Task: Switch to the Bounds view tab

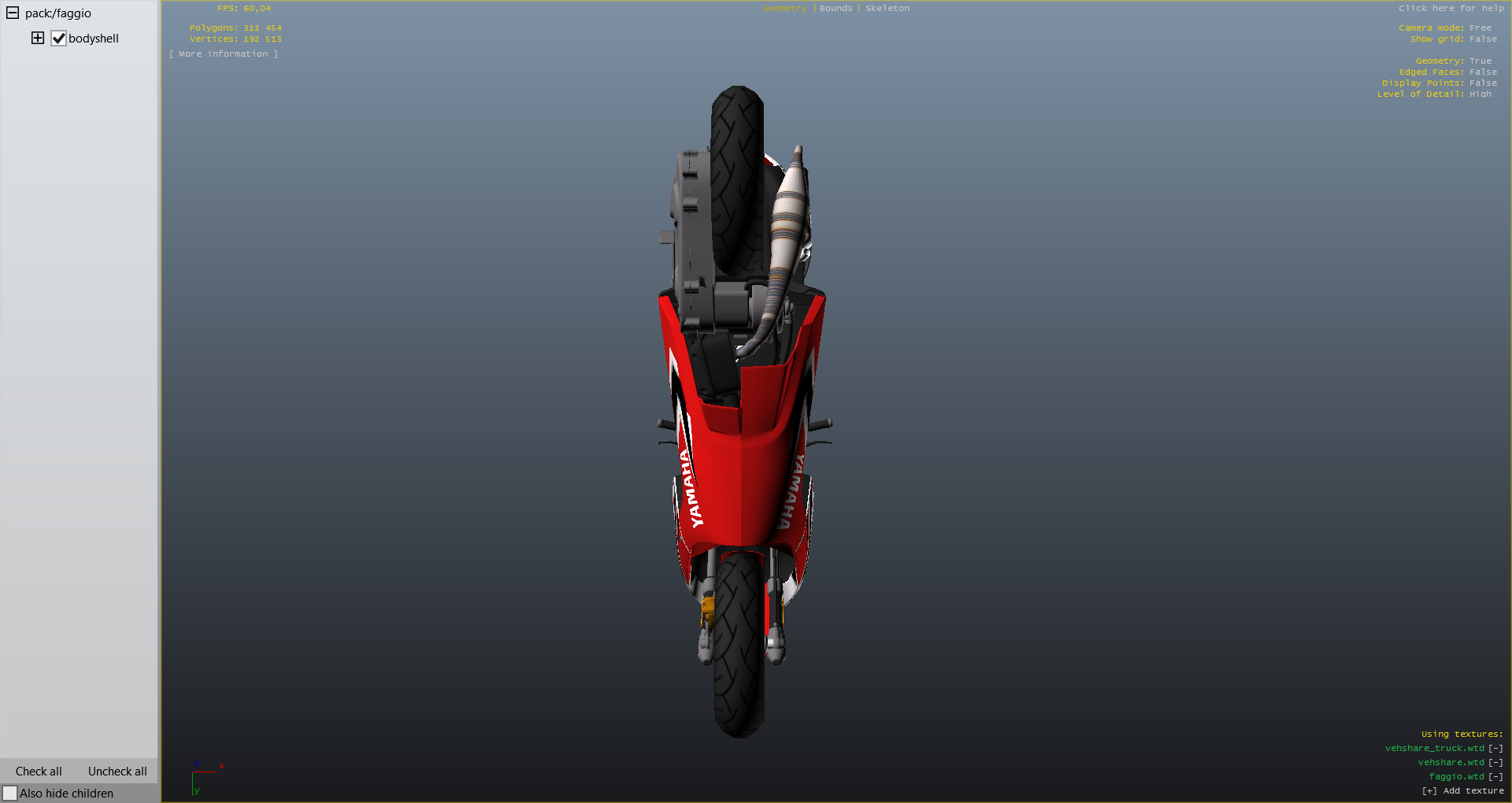Action: [836, 9]
